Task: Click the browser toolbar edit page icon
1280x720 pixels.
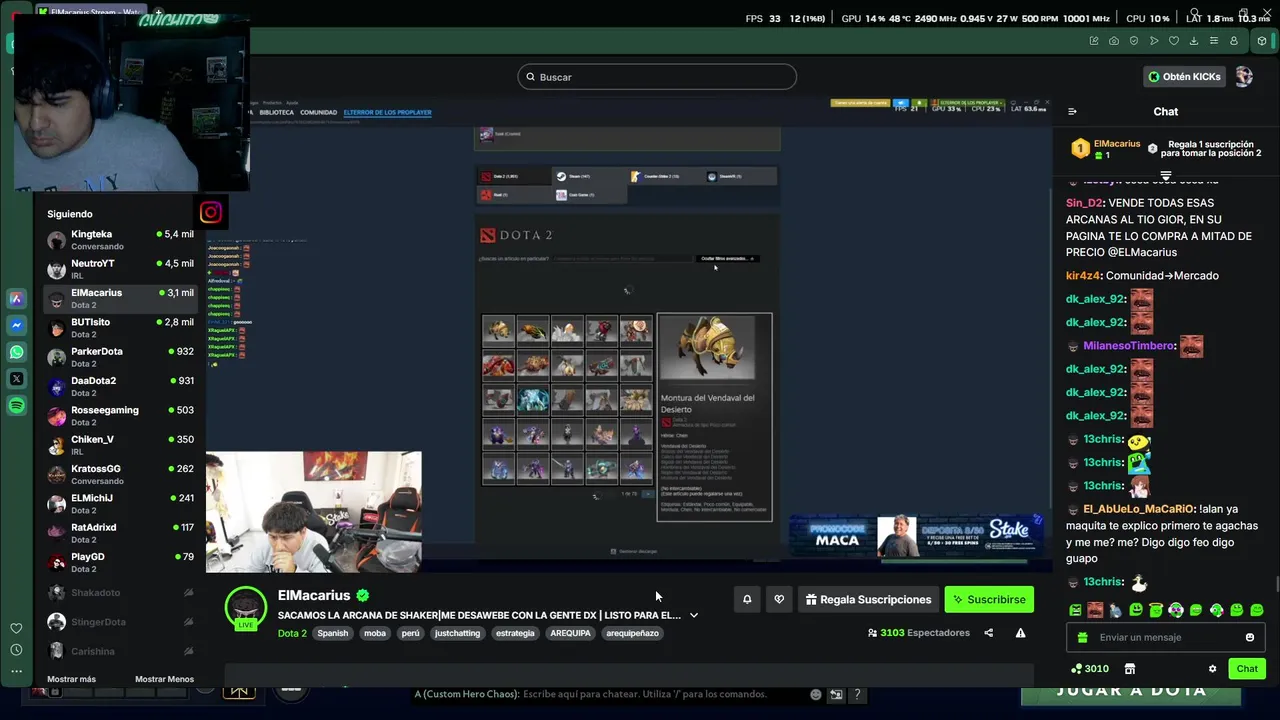Action: point(1094,41)
